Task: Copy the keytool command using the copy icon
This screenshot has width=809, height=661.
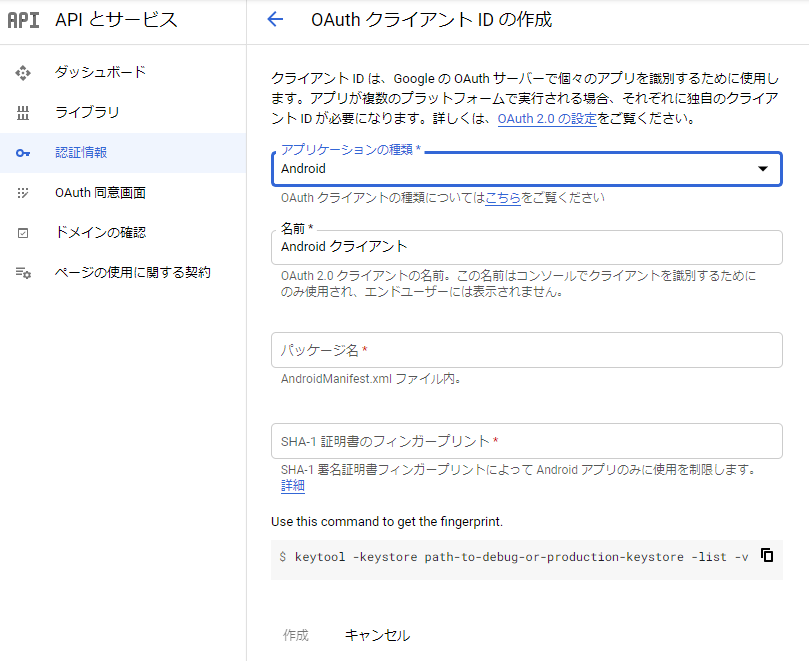Action: coord(766,555)
